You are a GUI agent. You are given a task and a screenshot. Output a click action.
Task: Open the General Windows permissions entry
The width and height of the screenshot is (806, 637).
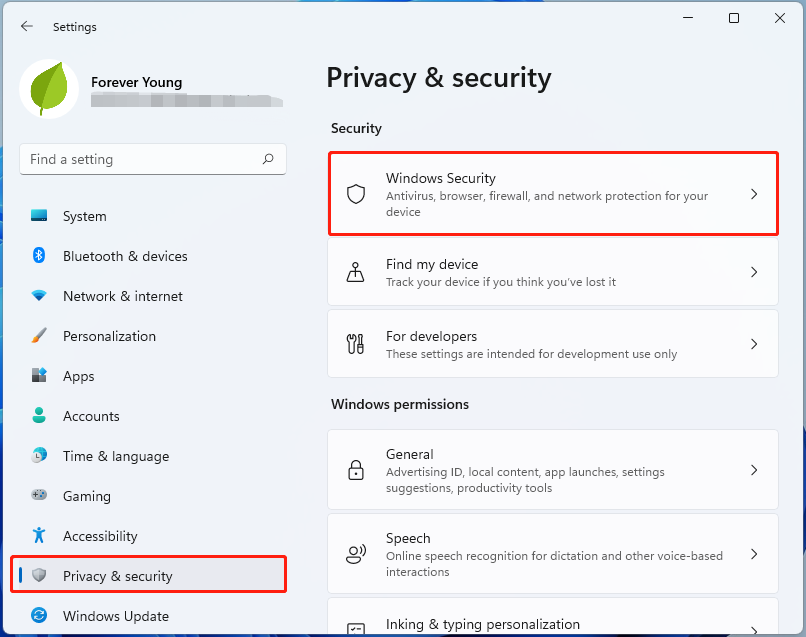pos(552,470)
